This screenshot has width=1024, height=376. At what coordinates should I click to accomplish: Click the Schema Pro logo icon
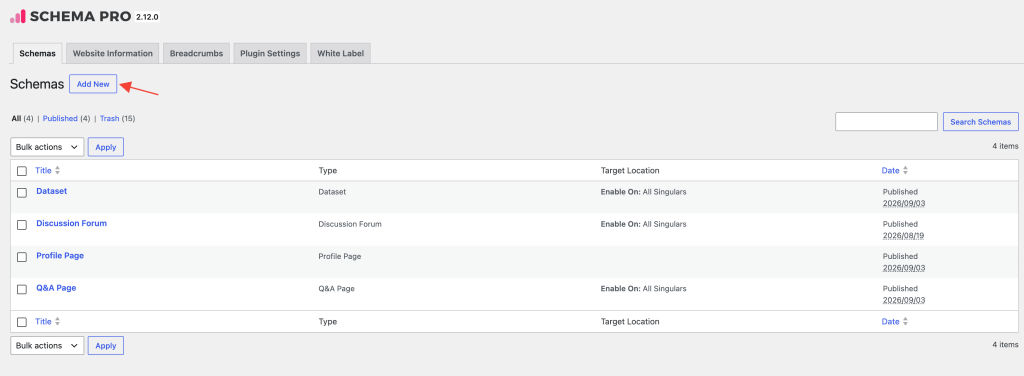click(18, 16)
